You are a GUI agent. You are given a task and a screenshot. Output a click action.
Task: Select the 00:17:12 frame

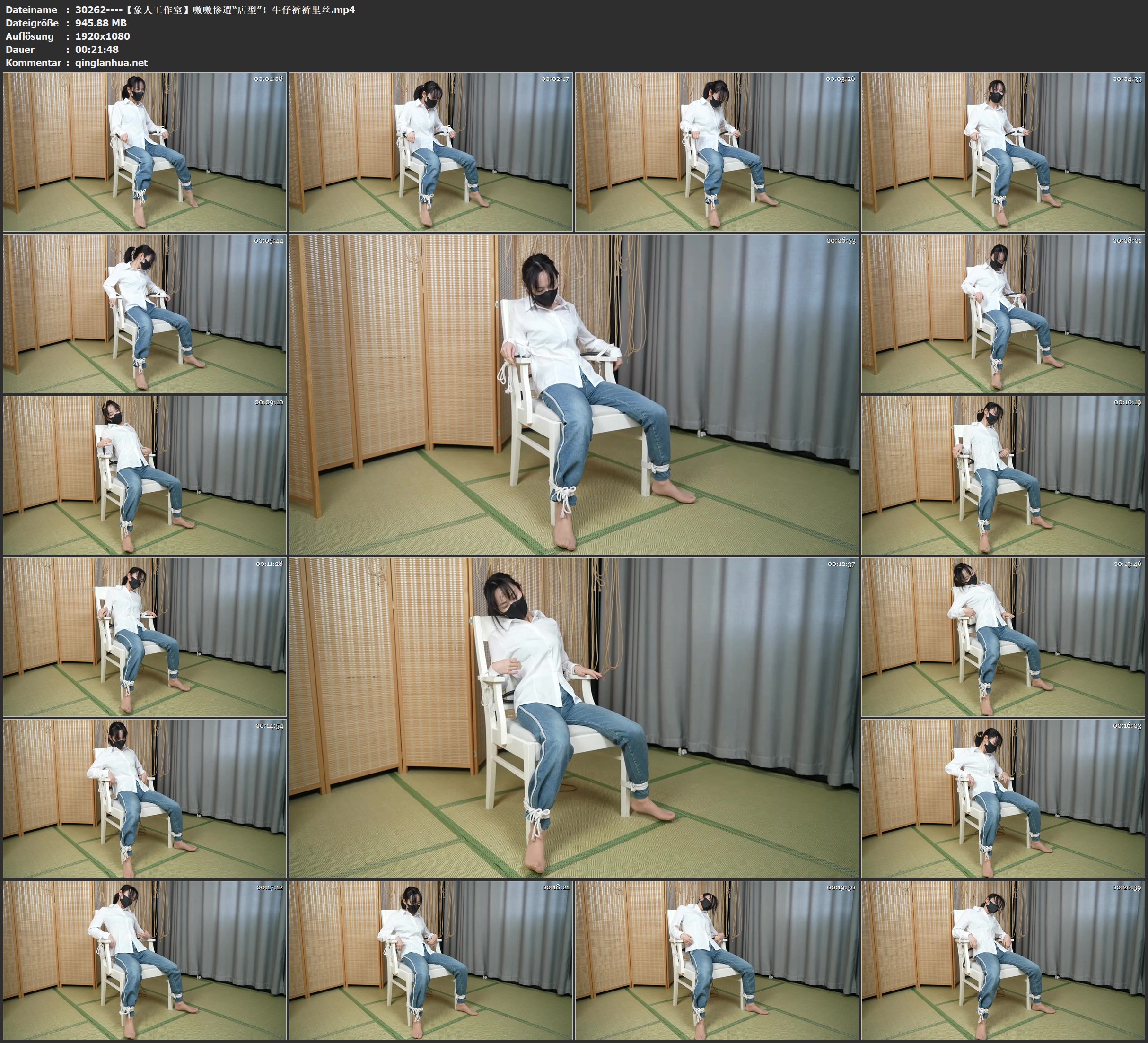point(145,960)
